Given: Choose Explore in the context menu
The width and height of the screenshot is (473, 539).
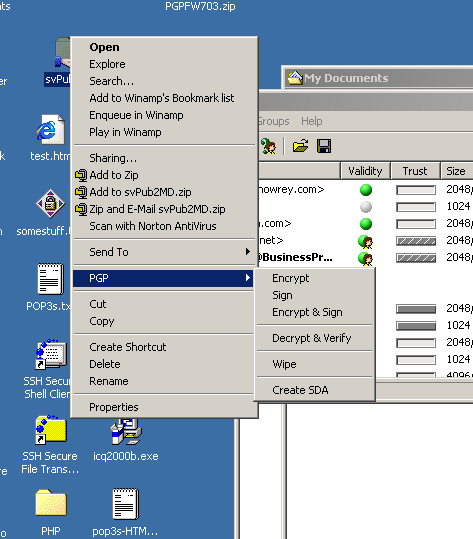Looking at the screenshot, I should [x=164, y=64].
